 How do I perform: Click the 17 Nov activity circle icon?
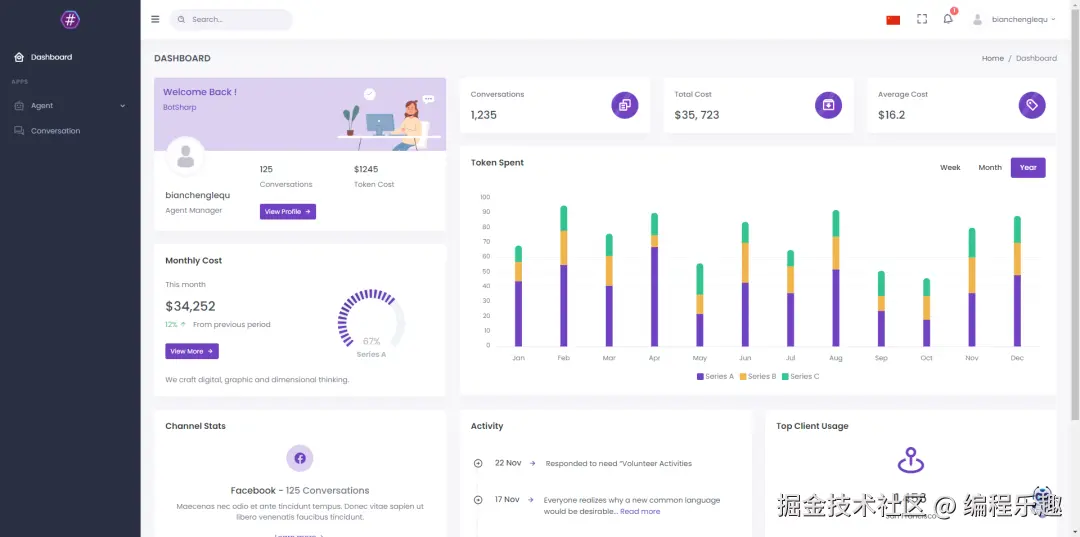pos(478,500)
